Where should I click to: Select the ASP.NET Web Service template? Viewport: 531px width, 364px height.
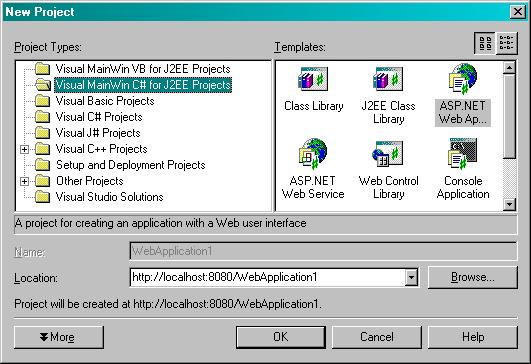tap(313, 169)
